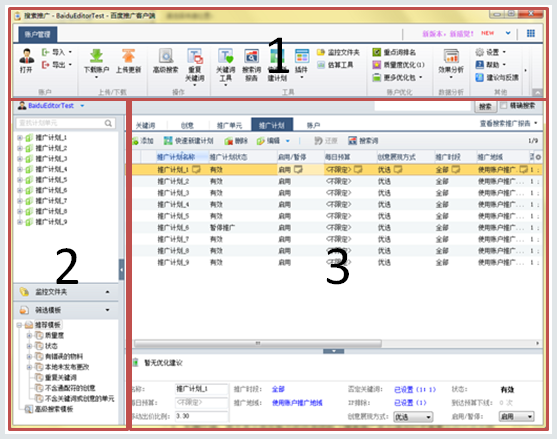Click the horizontal scrollbar under the table
Screen dimensions: 557x439
[x=258, y=343]
